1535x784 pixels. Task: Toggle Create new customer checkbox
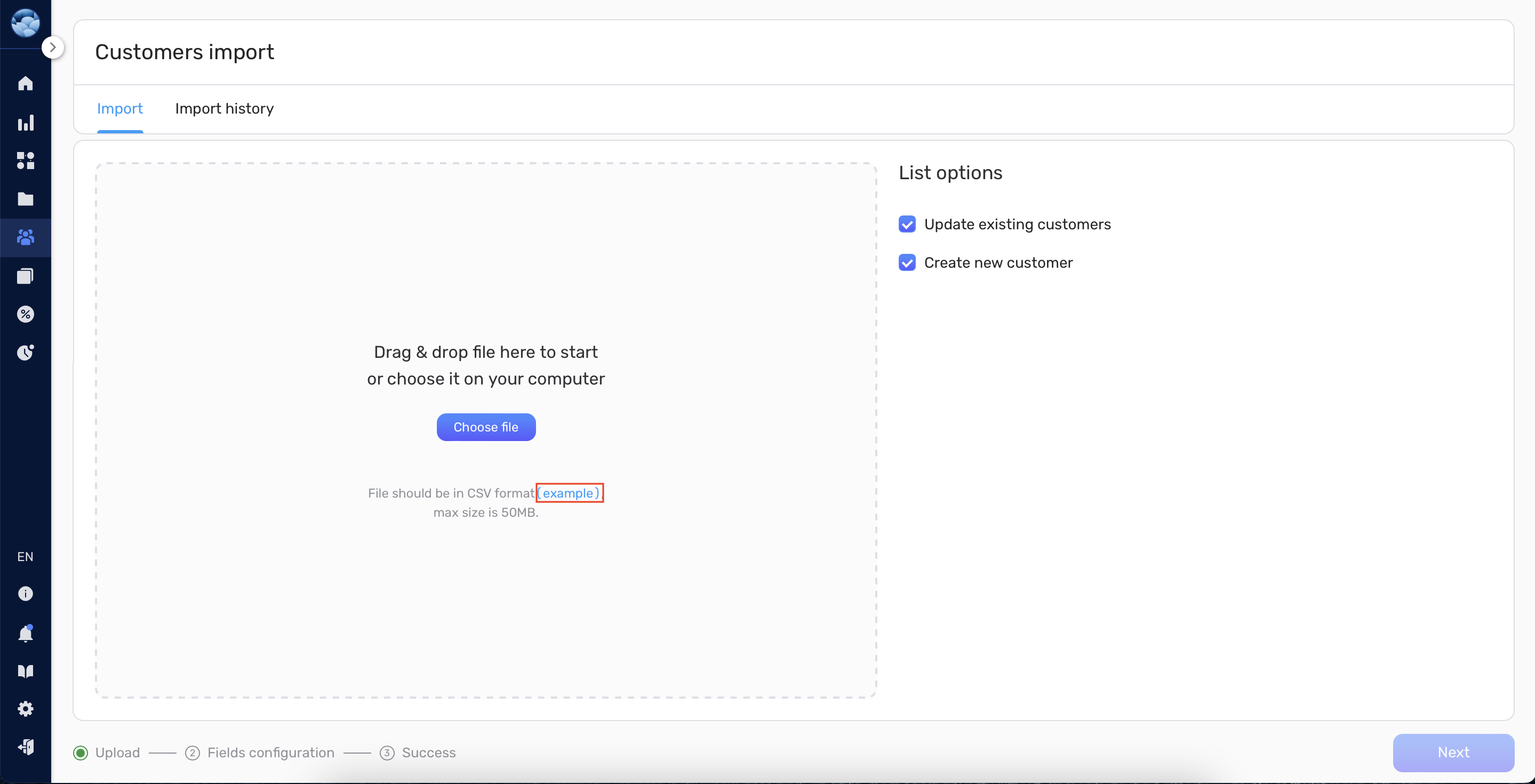point(908,263)
